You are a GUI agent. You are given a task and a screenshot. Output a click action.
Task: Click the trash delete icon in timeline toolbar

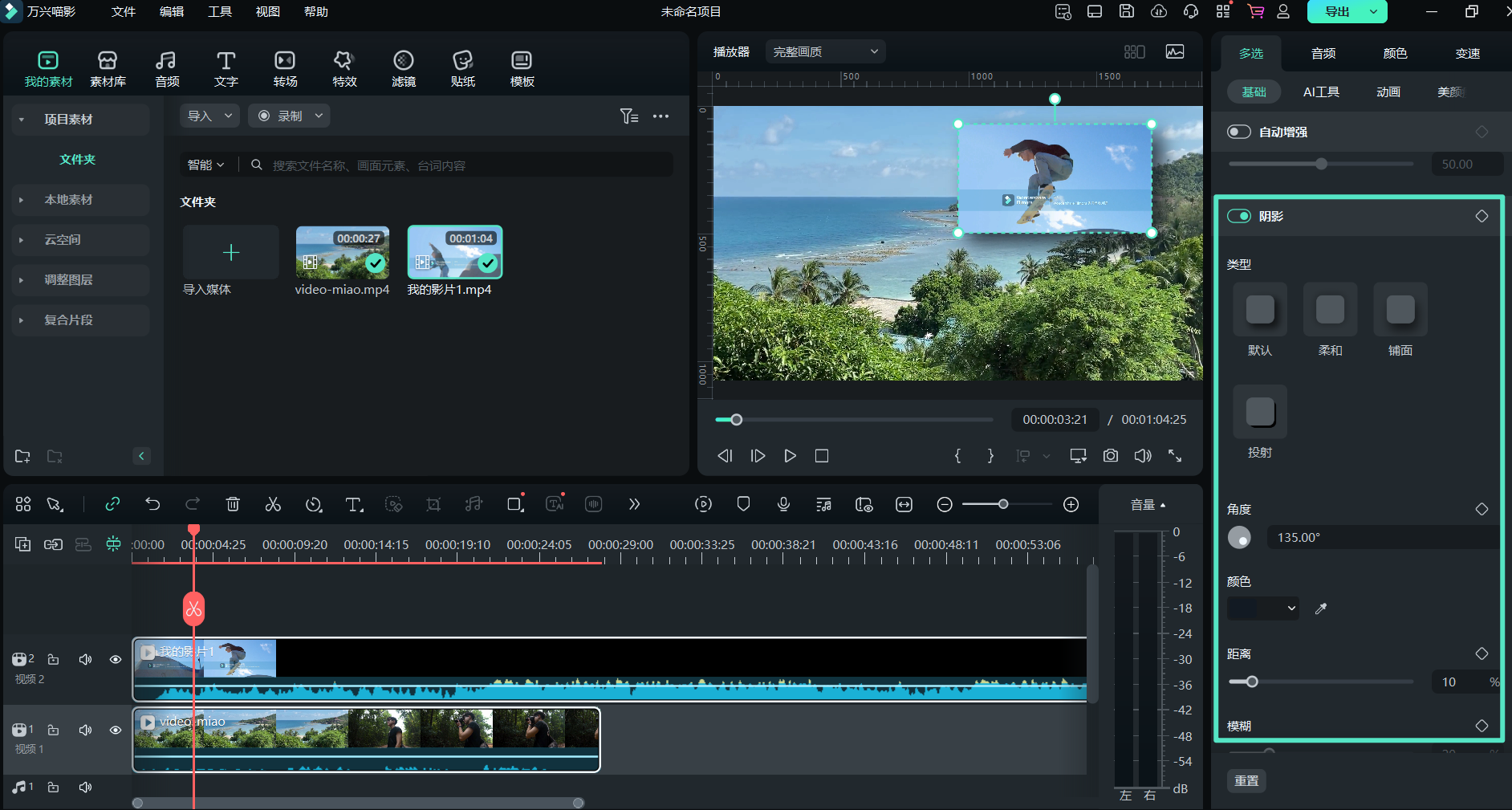point(233,504)
